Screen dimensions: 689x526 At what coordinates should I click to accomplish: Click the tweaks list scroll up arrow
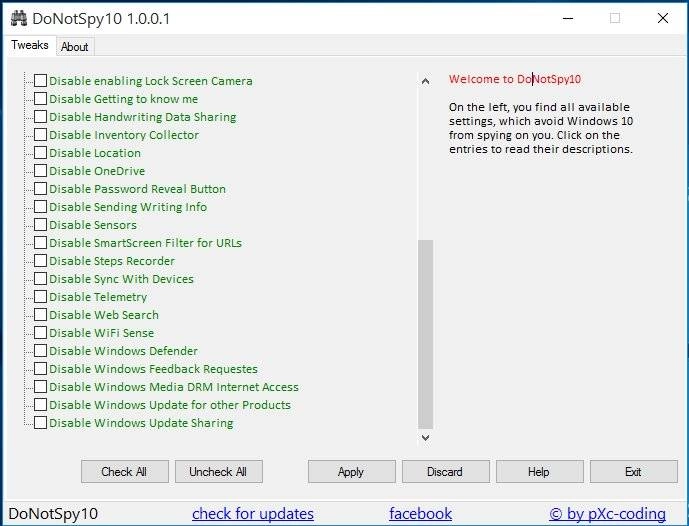click(425, 81)
